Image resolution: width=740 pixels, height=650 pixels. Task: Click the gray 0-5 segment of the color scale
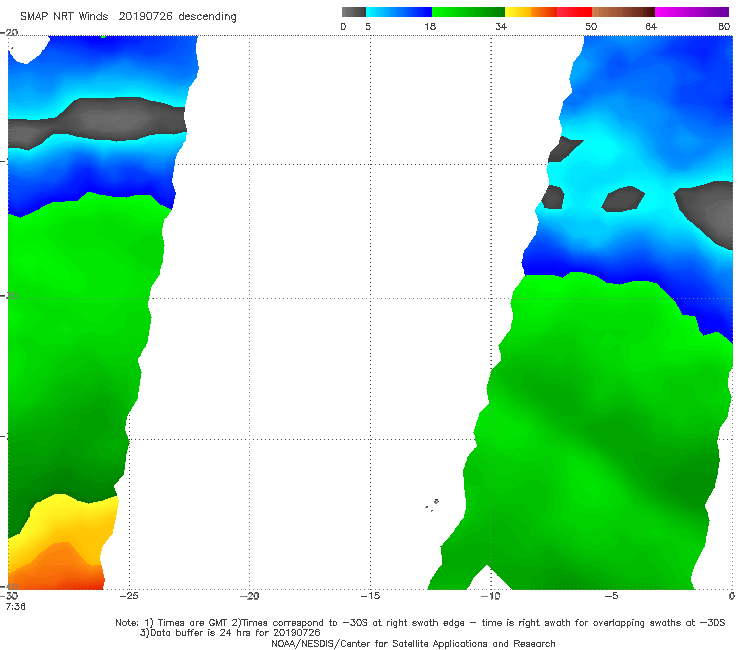click(354, 12)
